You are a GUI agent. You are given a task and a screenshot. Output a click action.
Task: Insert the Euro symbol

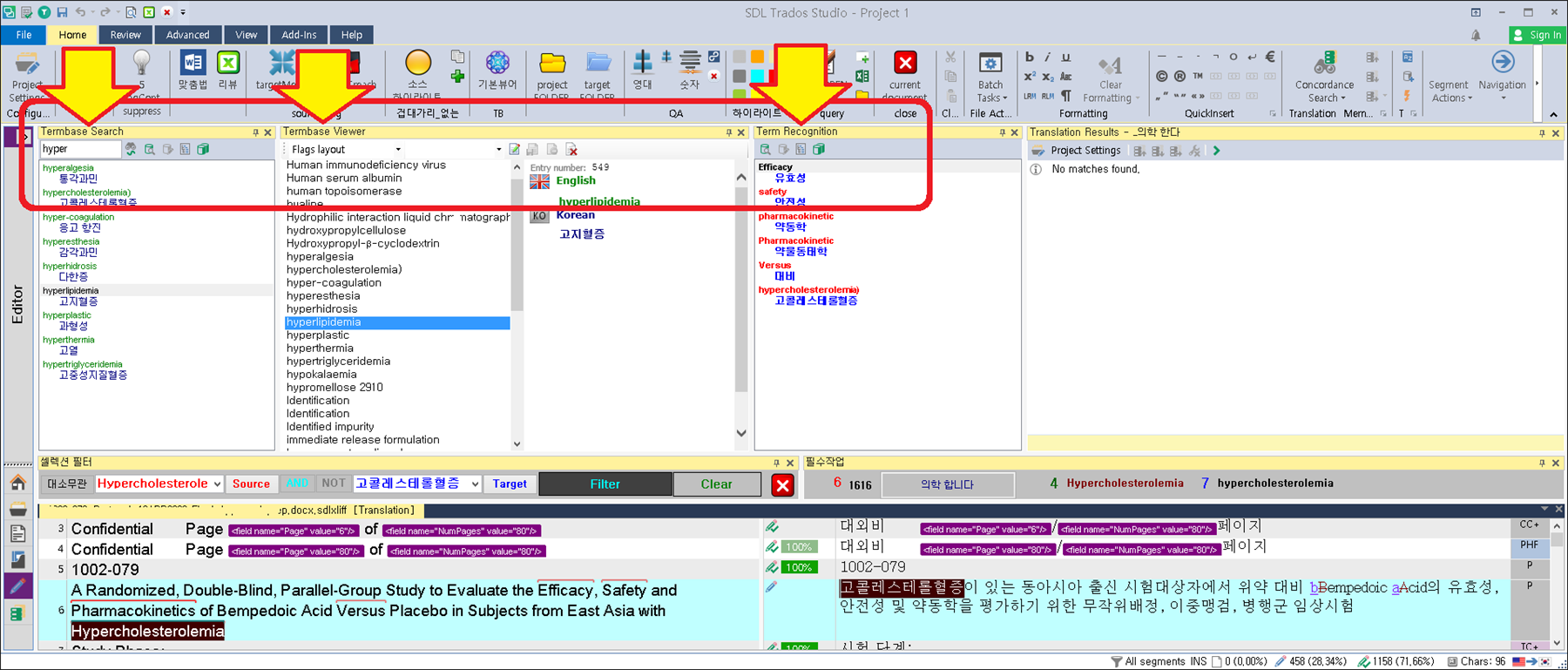(x=1270, y=58)
